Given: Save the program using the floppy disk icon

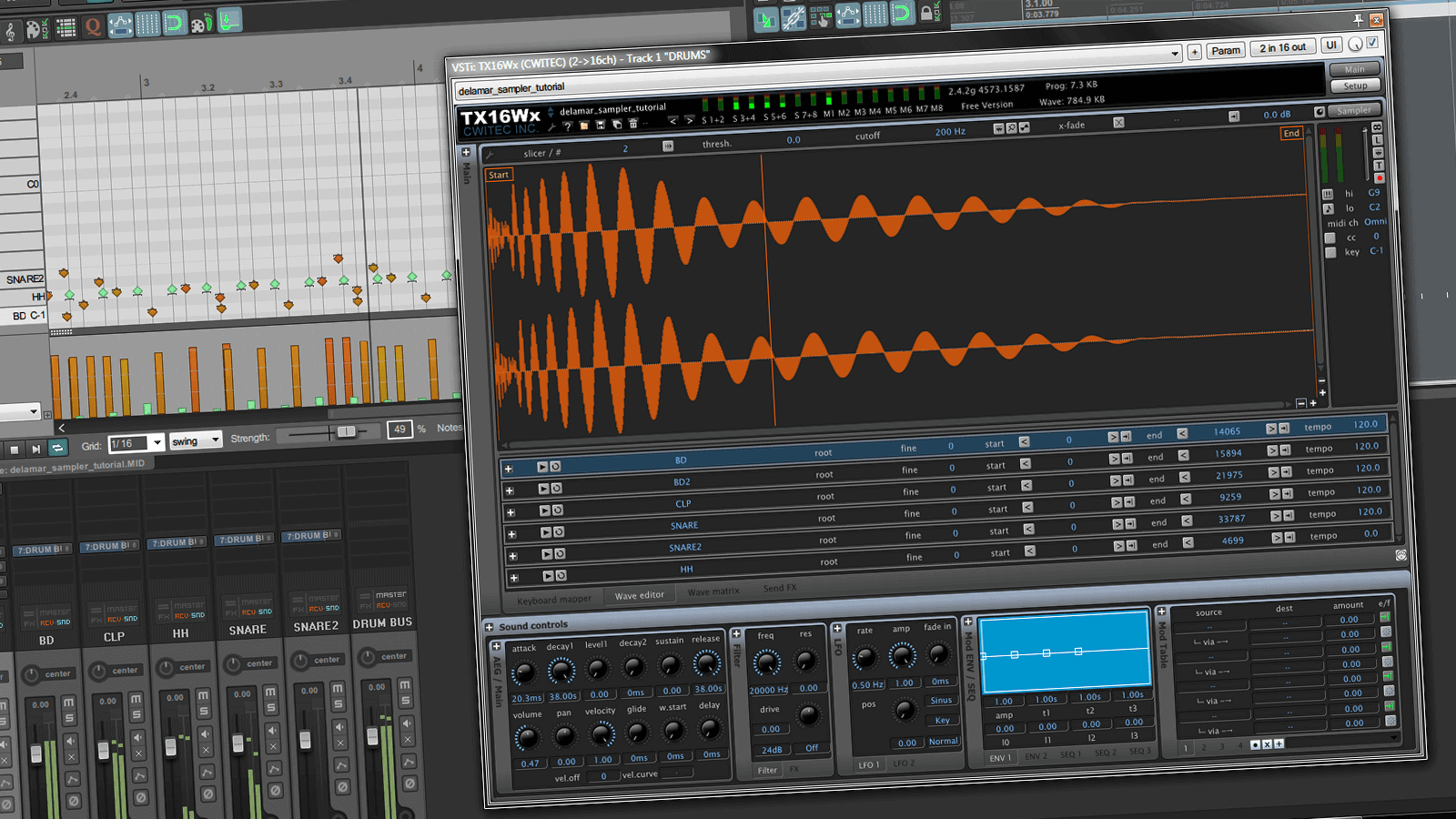Looking at the screenshot, I should tap(601, 124).
